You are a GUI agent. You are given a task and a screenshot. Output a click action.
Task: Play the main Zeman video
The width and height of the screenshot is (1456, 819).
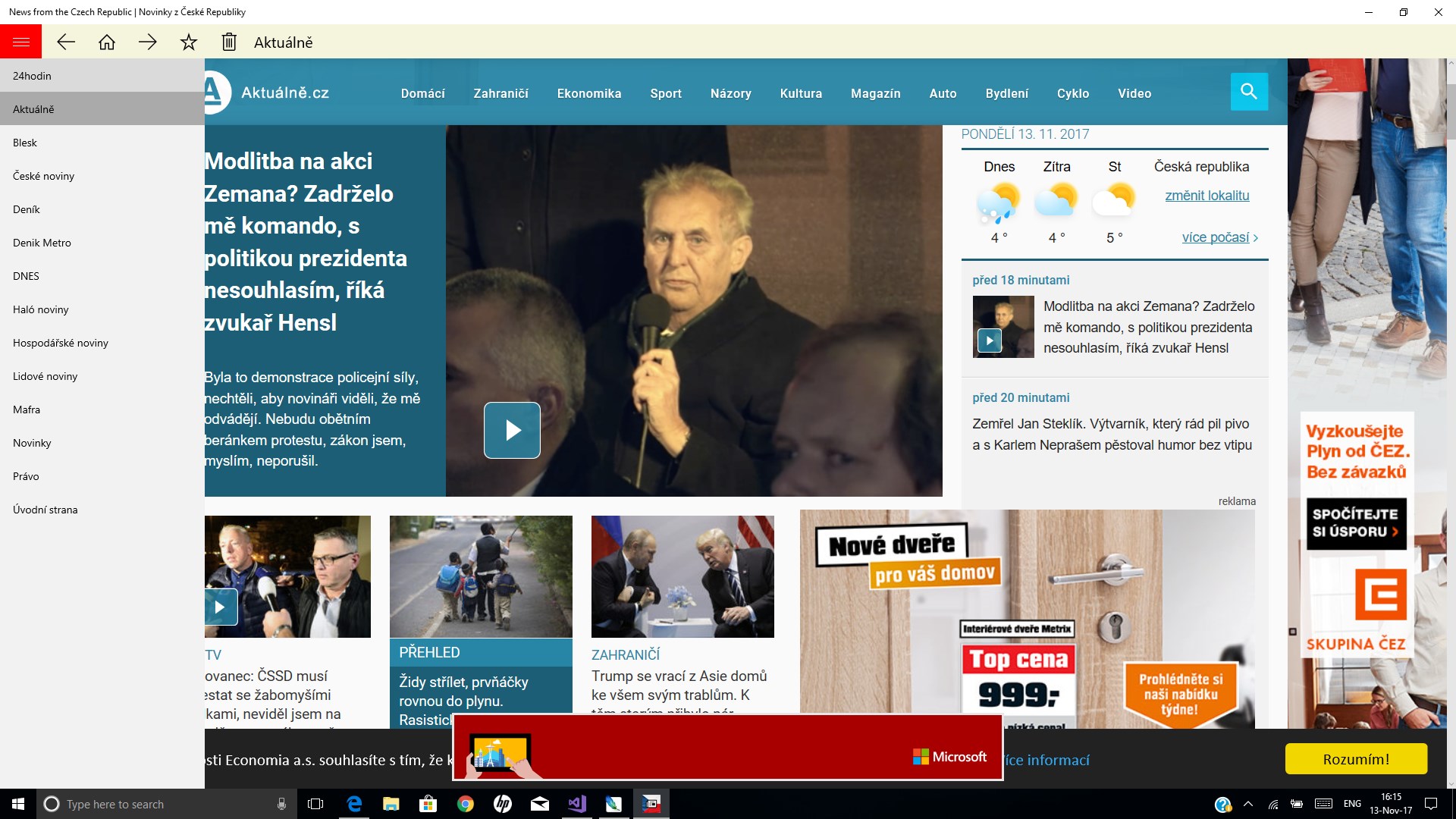[512, 430]
